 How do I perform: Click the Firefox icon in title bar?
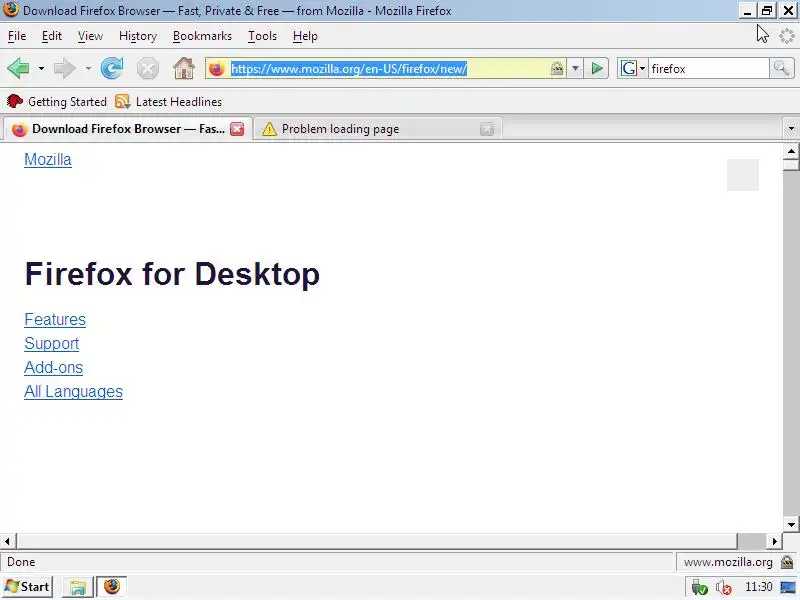[11, 10]
